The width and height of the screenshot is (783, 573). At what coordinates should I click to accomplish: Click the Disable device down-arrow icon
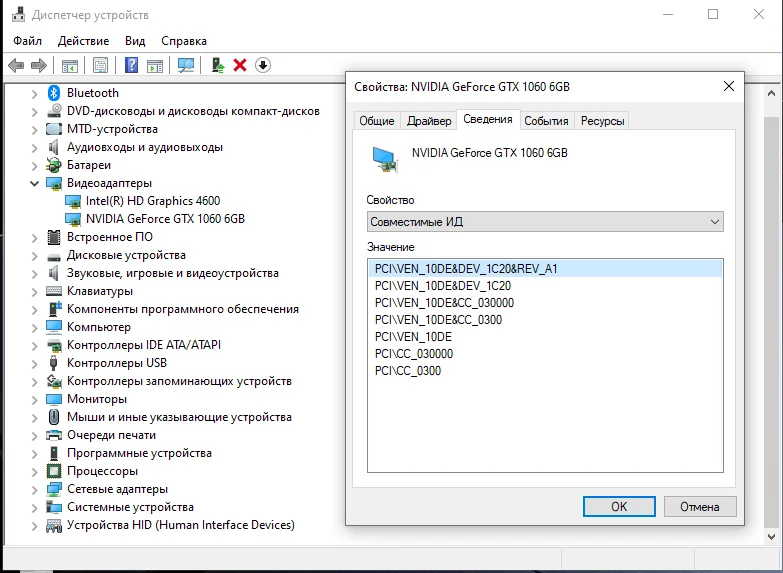coord(263,65)
